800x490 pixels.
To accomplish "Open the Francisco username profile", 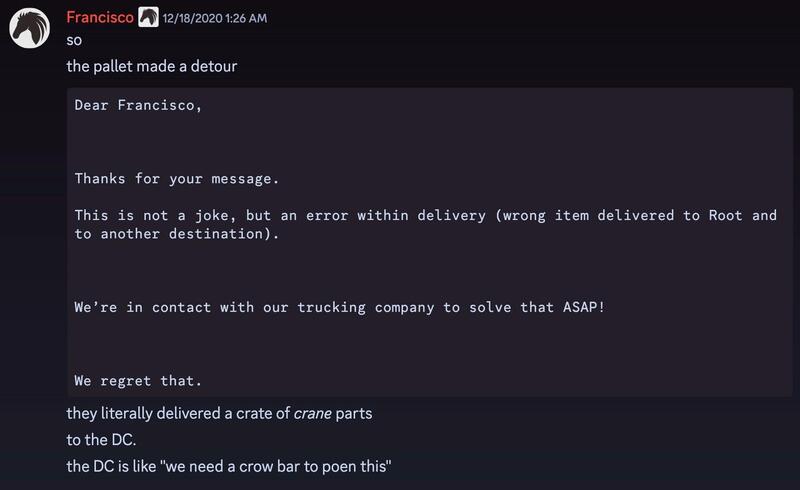I will click(x=99, y=17).
